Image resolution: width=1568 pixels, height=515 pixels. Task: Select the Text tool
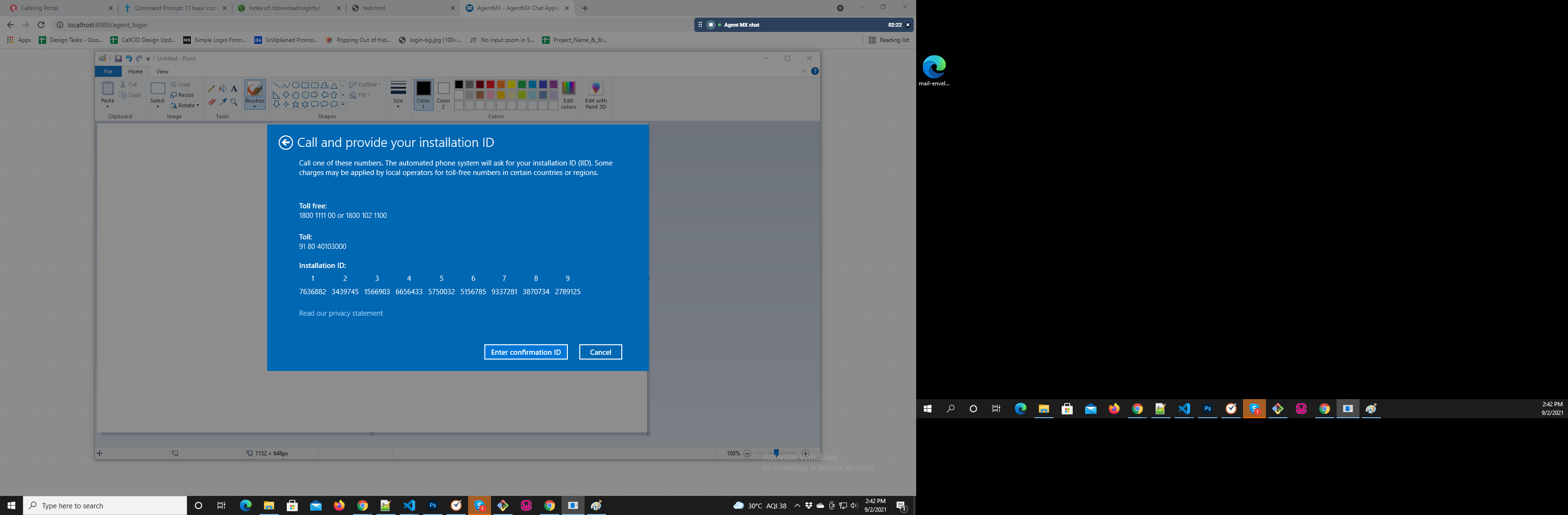[234, 89]
